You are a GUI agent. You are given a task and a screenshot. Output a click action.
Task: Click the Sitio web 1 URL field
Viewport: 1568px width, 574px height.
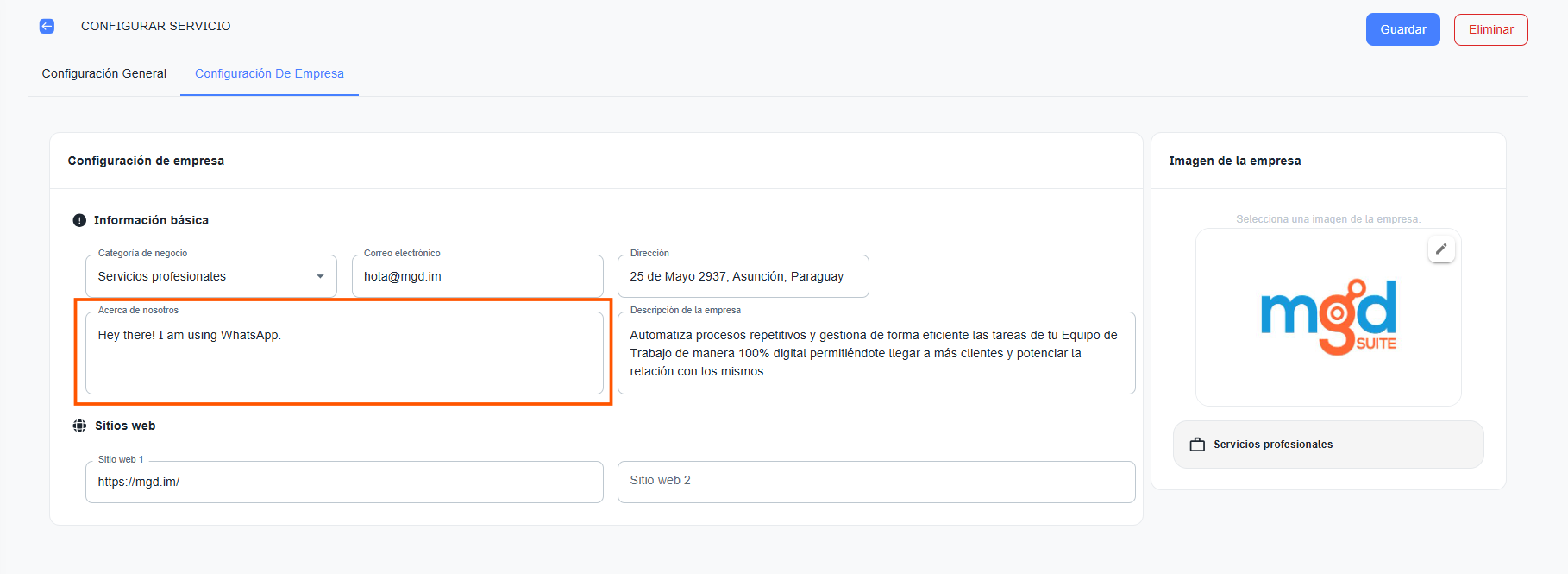[x=344, y=482]
